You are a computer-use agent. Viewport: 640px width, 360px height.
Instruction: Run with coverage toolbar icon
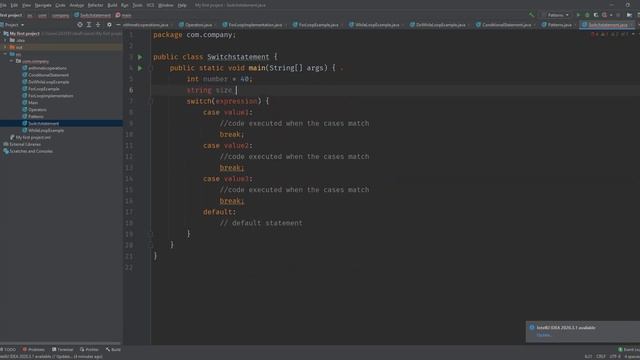coord(596,15)
